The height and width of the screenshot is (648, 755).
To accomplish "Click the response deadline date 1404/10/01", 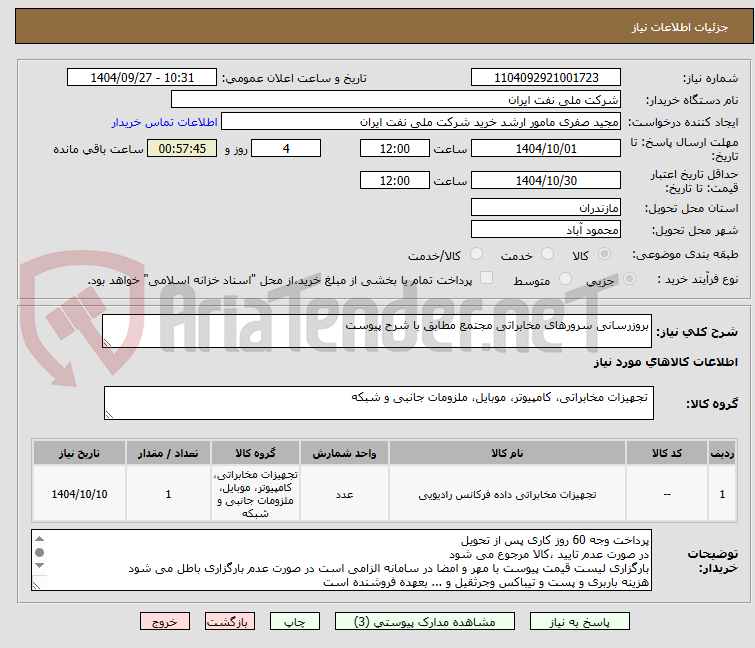I will [546, 148].
